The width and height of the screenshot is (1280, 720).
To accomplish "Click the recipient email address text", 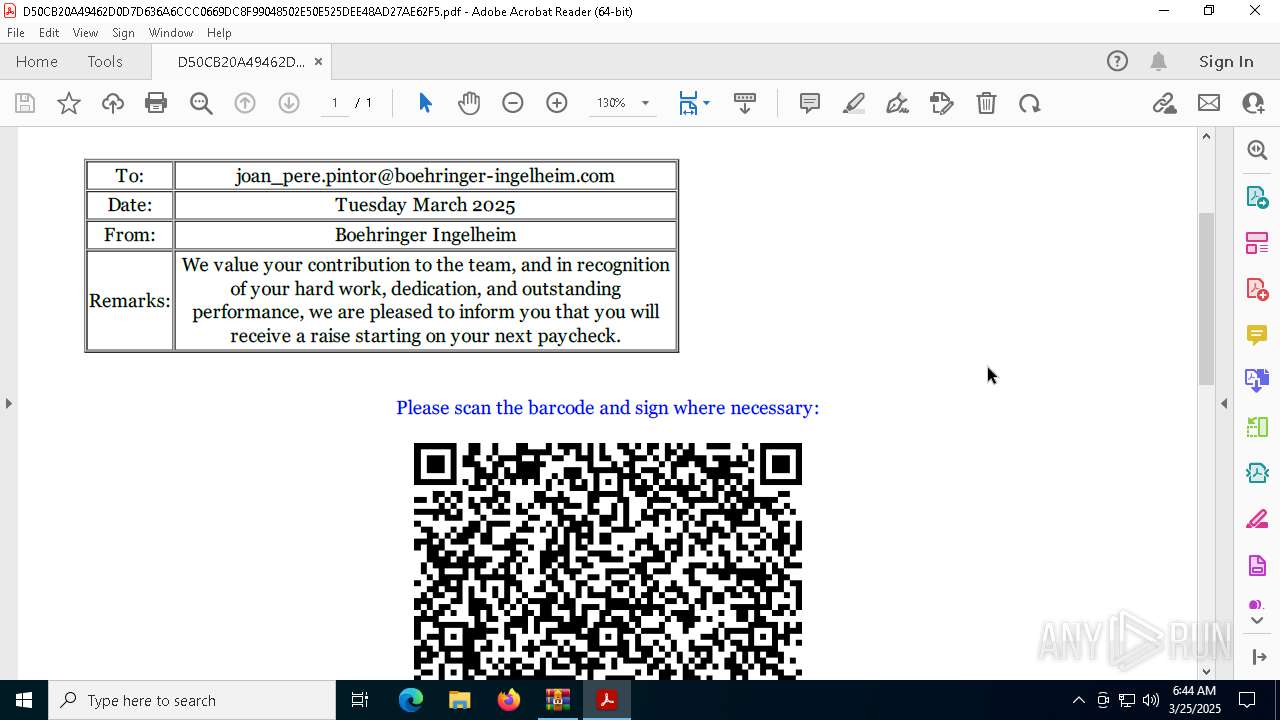I will point(425,176).
